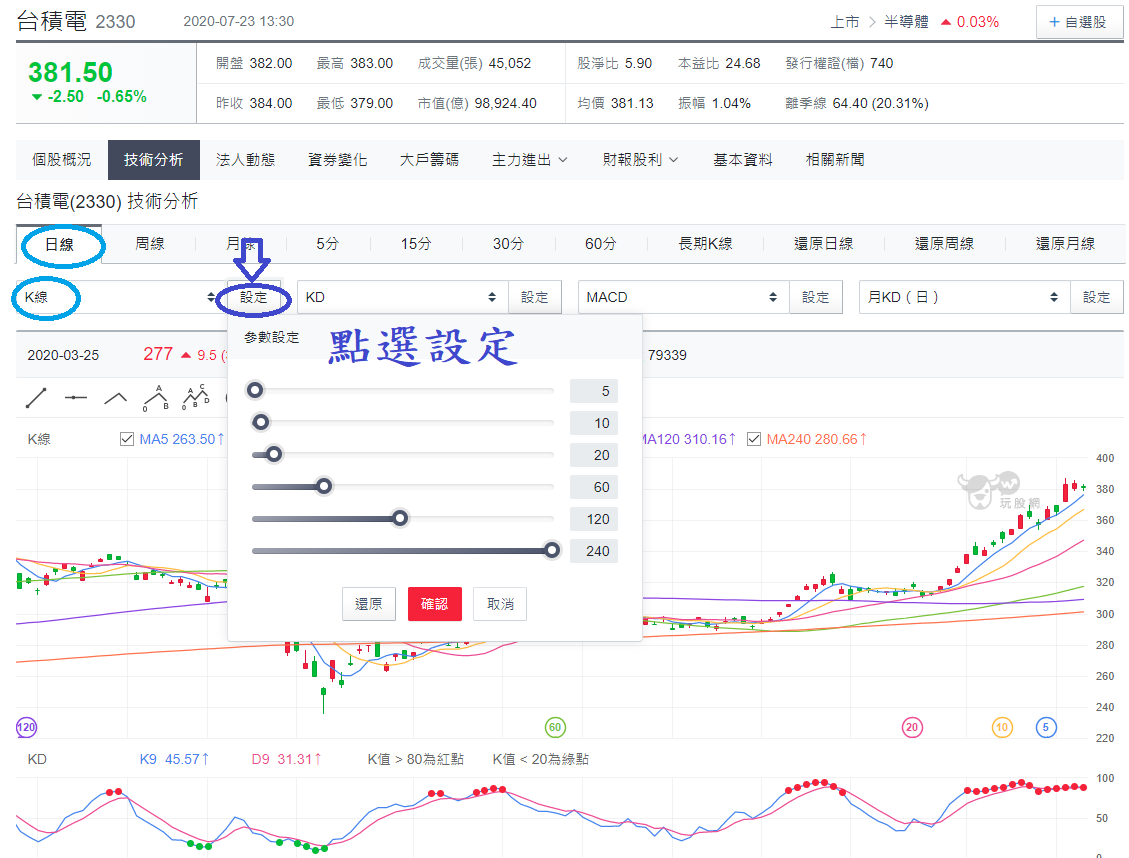Click the purple 120 marker circle

coord(26,727)
